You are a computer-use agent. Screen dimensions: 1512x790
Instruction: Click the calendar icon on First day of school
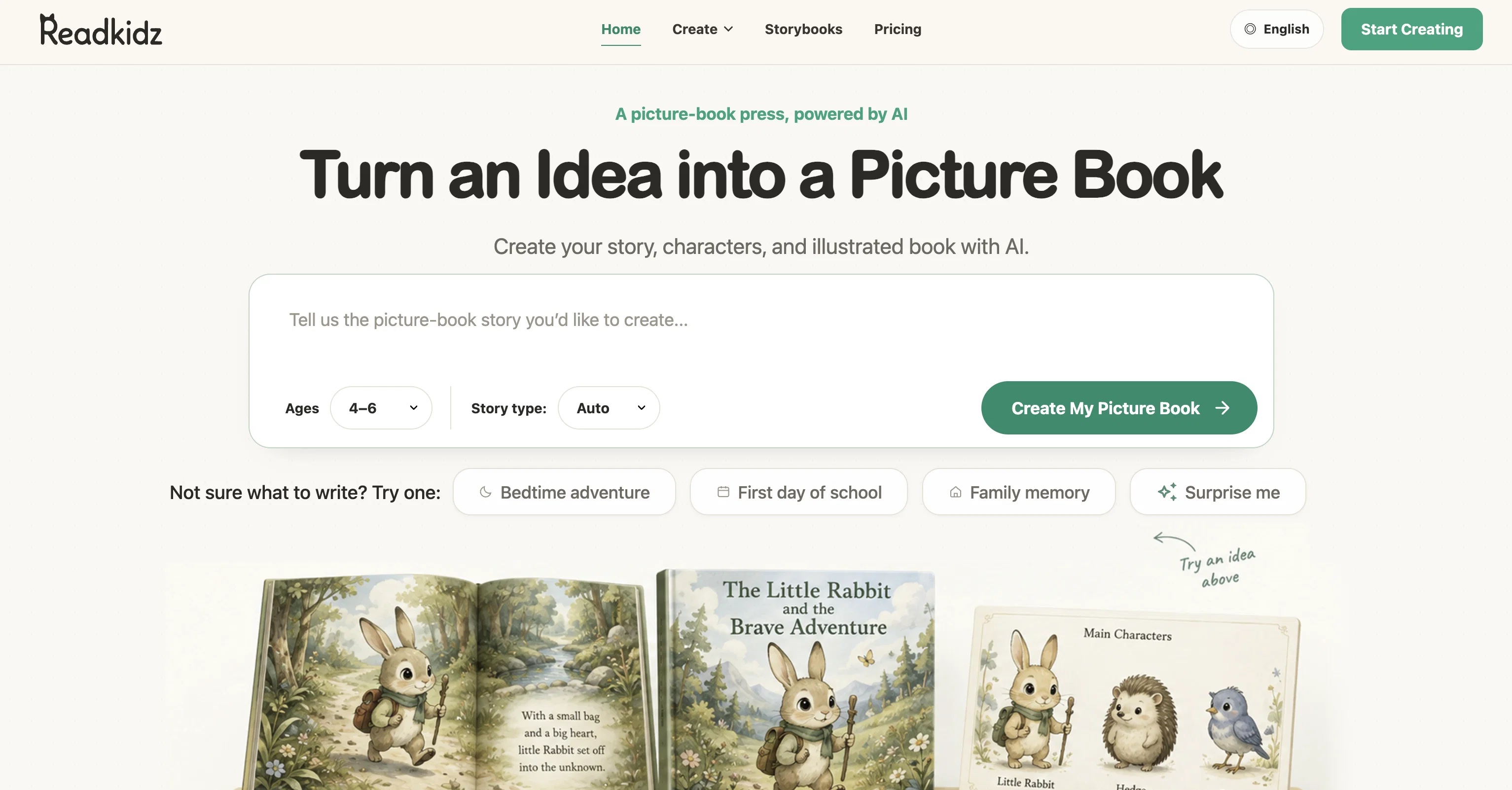click(723, 492)
